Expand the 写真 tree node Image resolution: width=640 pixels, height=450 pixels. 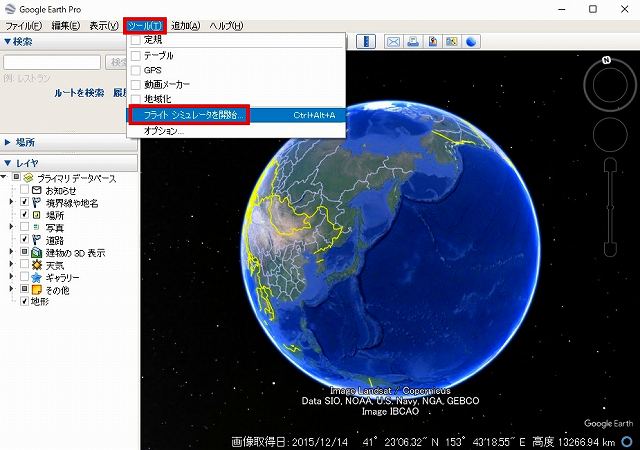[11, 226]
